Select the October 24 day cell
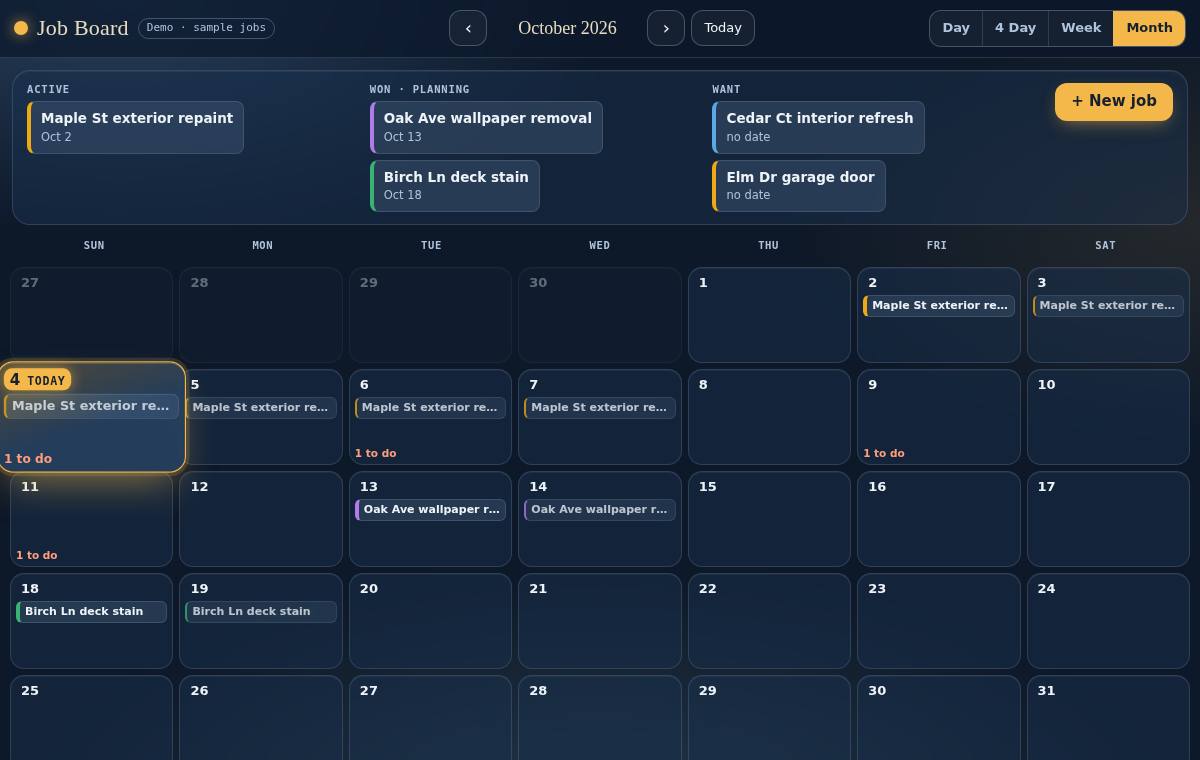 pos(1108,621)
